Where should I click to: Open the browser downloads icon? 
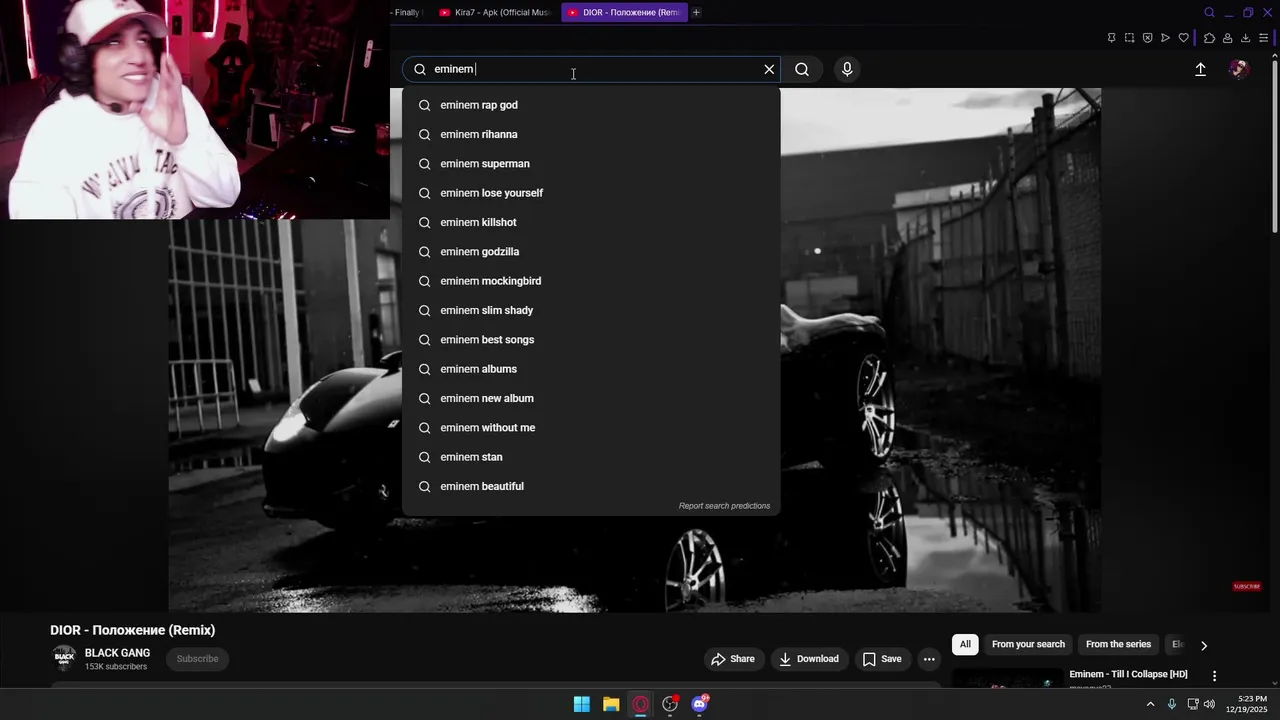tap(1245, 38)
